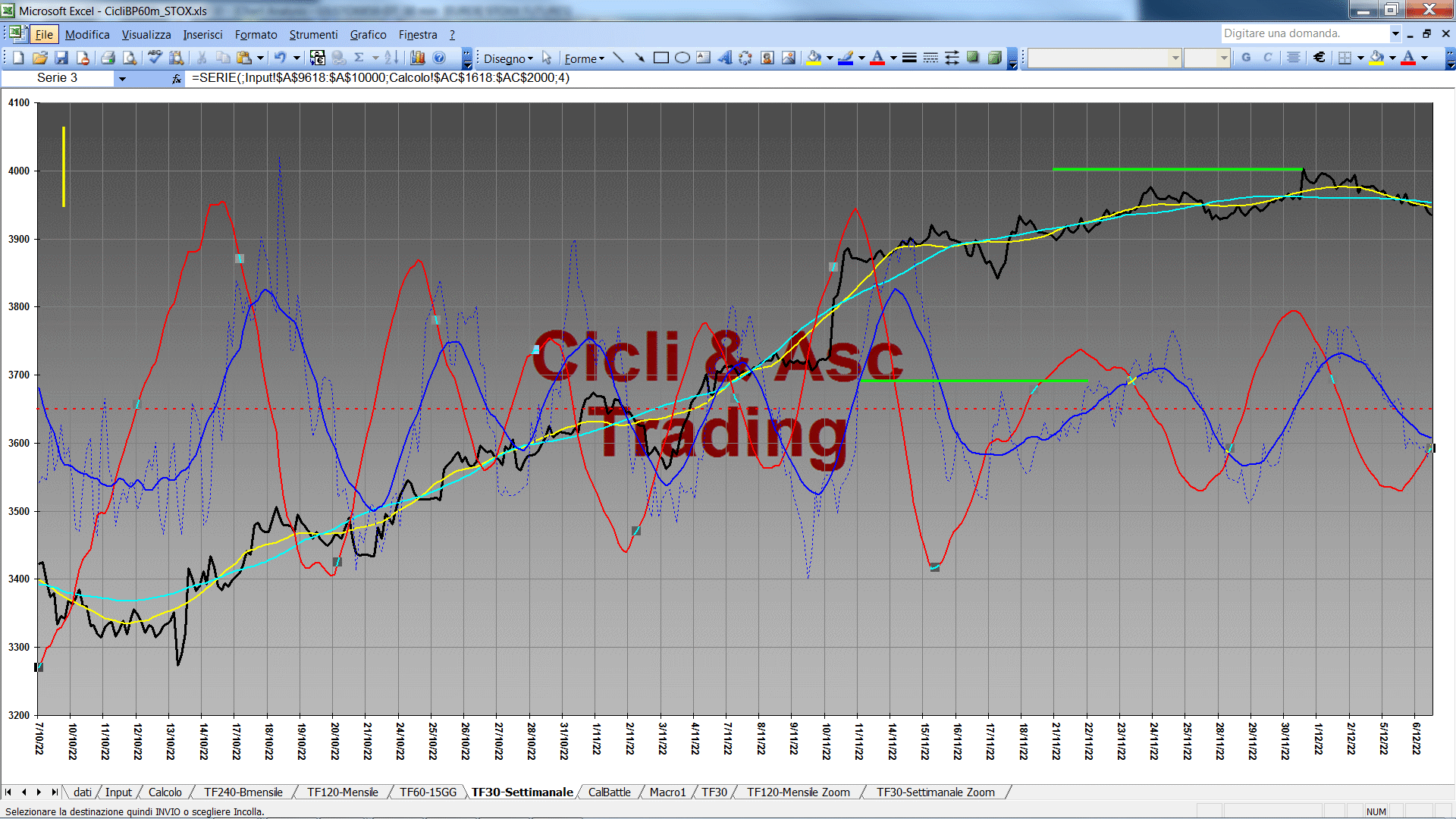Open arrow style options icon
Screen dimensions: 1456x819
(x=952, y=58)
